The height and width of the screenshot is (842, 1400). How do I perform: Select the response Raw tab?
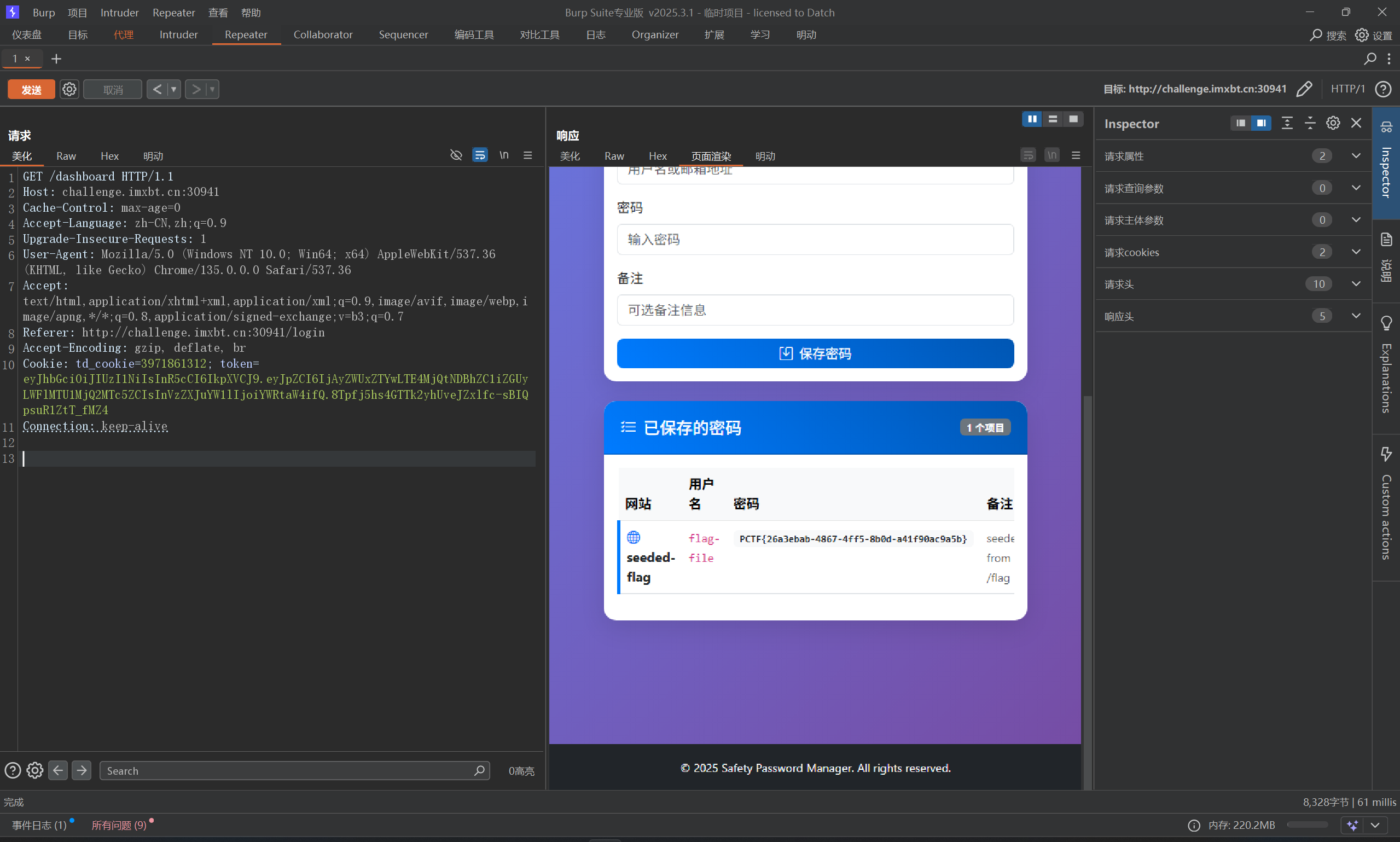coord(614,156)
